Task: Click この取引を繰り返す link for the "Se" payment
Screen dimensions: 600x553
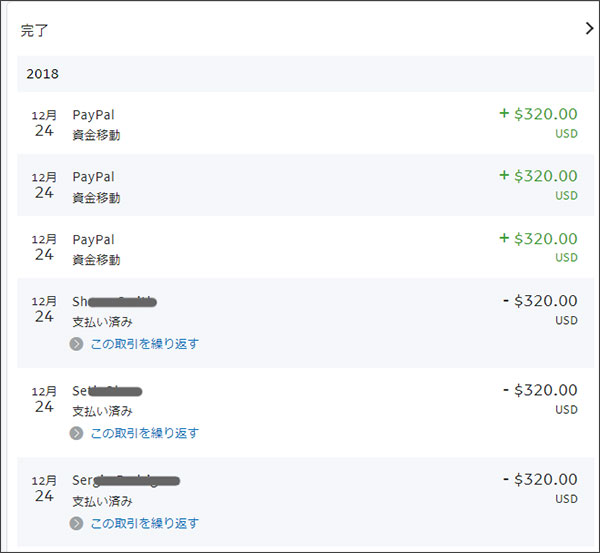Action: click(x=144, y=434)
